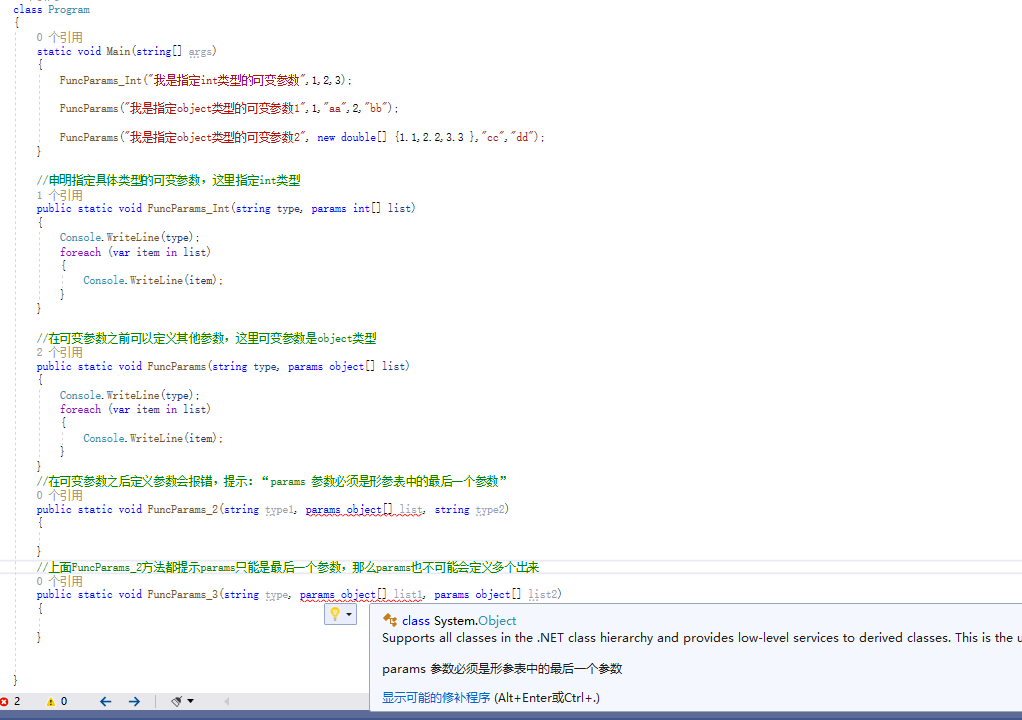
Task: Click 'Program' in the class declaration
Action: [69, 9]
